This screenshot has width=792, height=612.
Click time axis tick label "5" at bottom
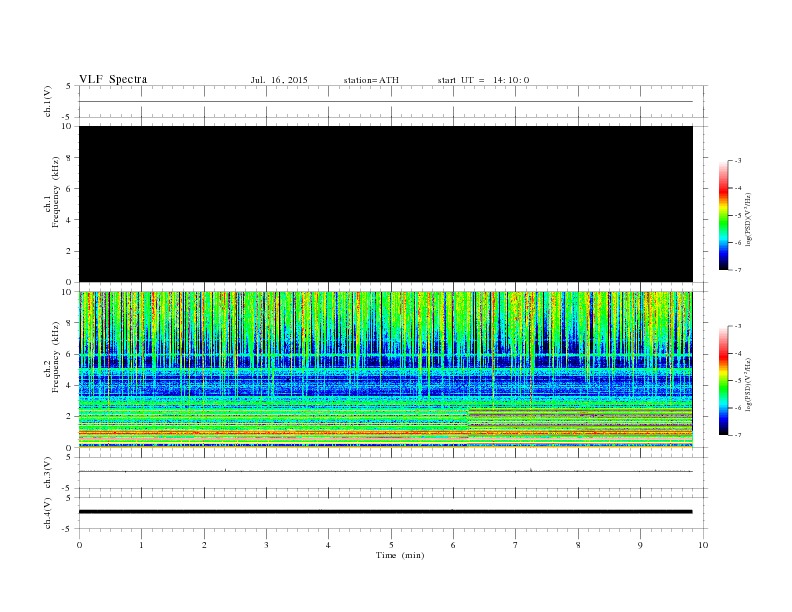point(391,545)
